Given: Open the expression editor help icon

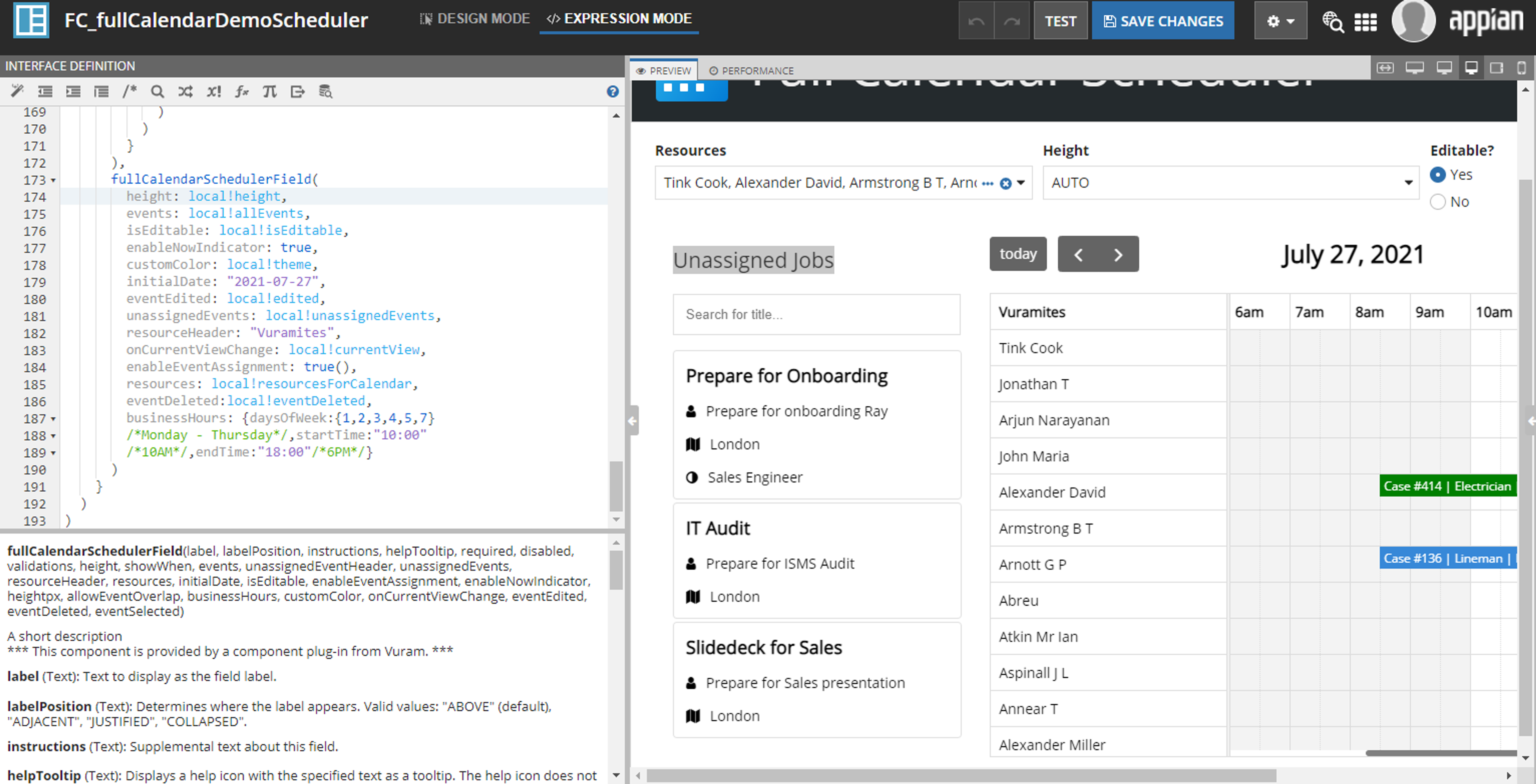Looking at the screenshot, I should (612, 91).
